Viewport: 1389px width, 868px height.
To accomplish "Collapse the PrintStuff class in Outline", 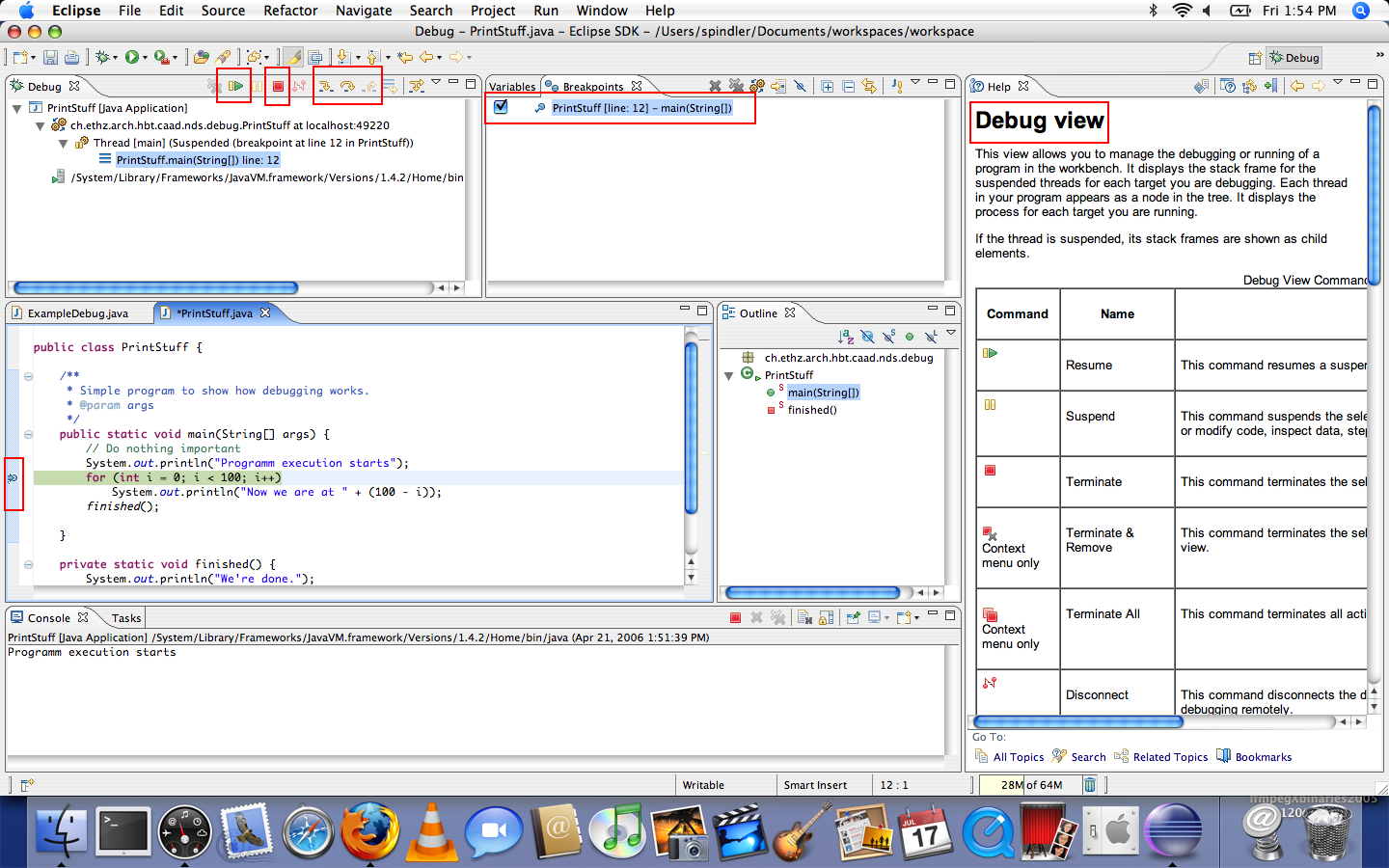I will point(729,375).
